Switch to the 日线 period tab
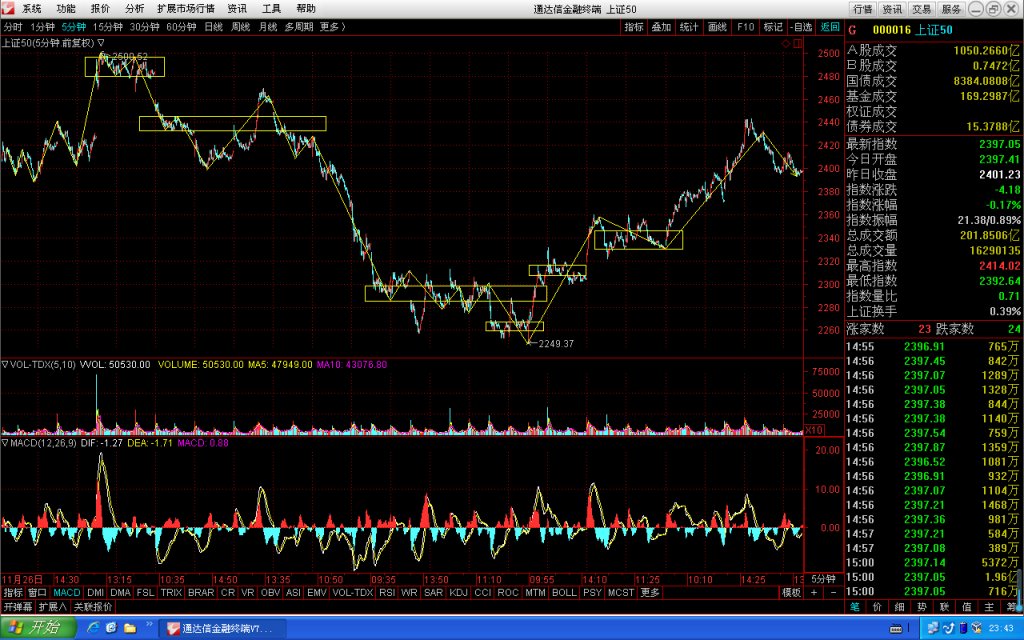Image resolution: width=1024 pixels, height=640 pixels. coord(214,27)
